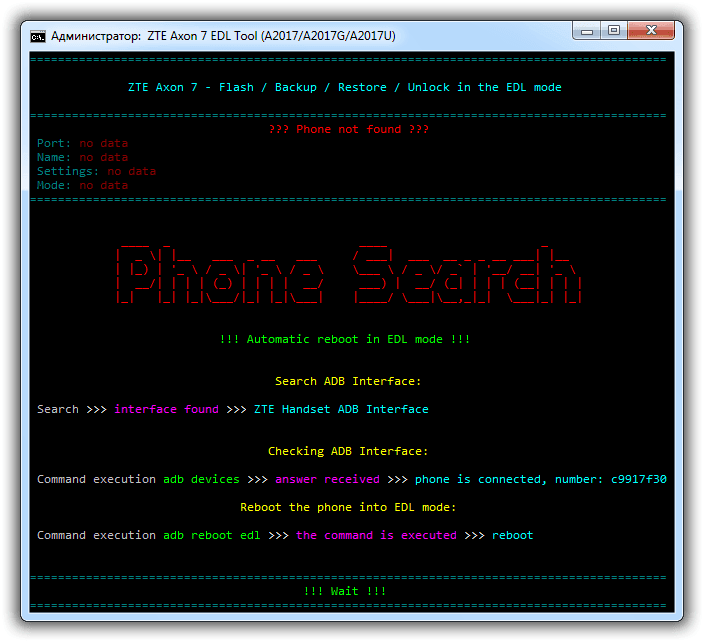
Task: Close the ZTE Axon 7 EDL Tool window
Action: click(x=651, y=31)
